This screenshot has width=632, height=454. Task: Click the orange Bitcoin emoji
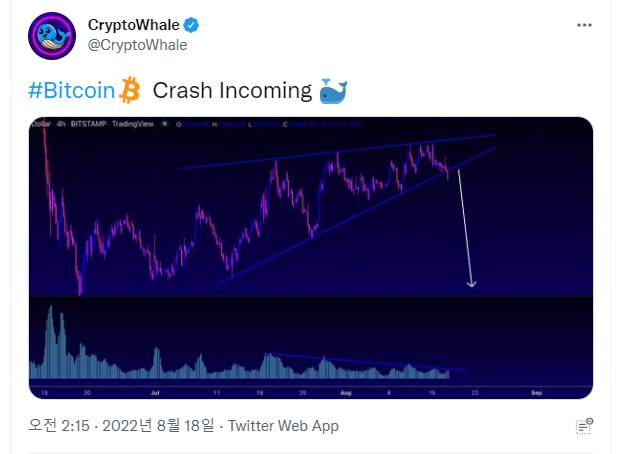pos(130,91)
